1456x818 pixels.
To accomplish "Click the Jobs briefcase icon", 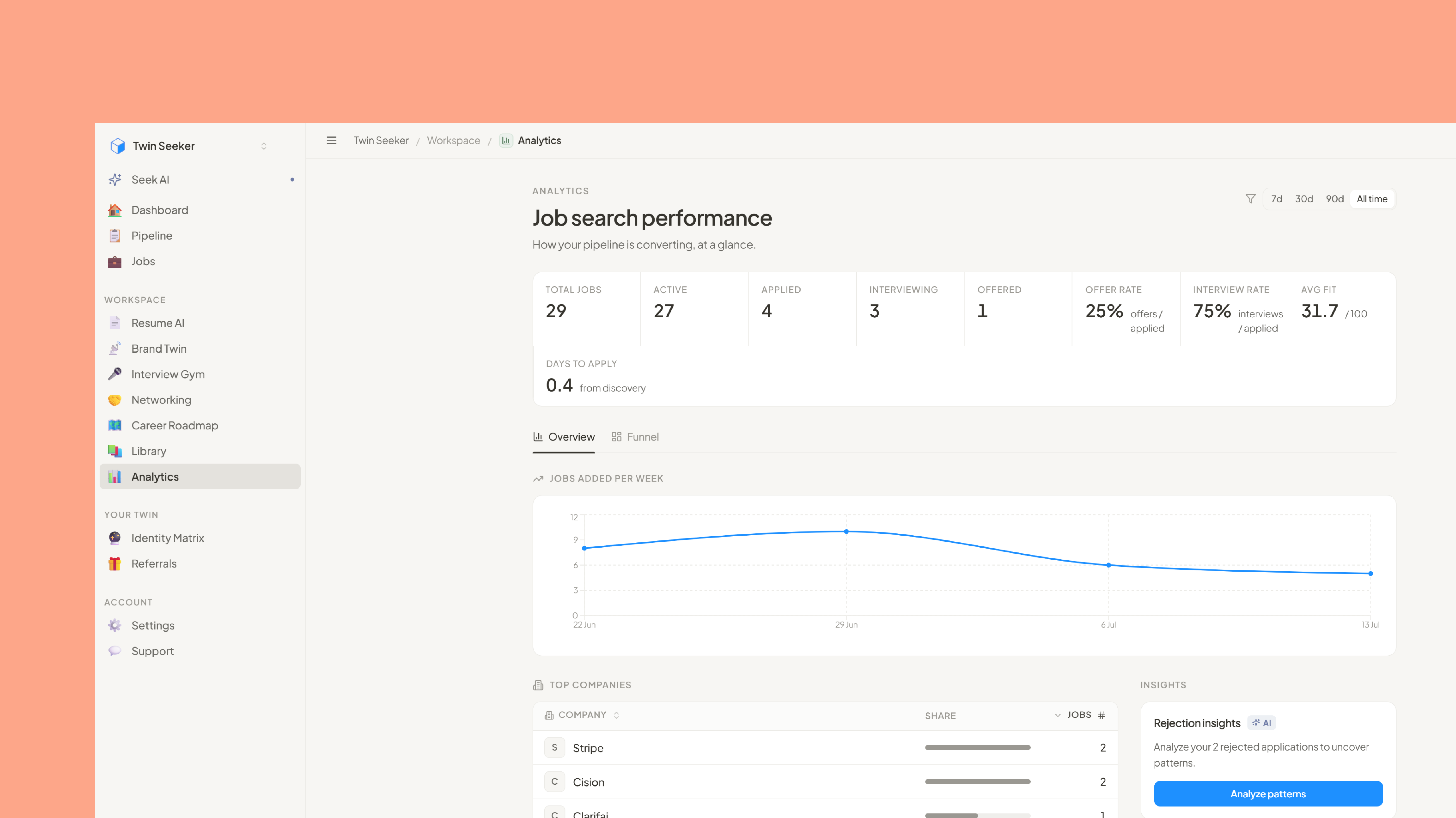I will tap(115, 261).
